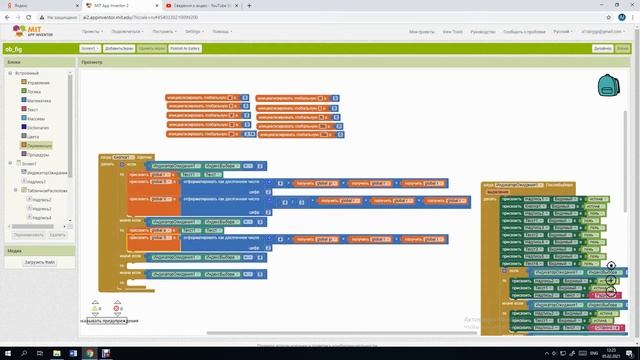
Task: Click the yellow warning triangle counter
Action: 95,309
